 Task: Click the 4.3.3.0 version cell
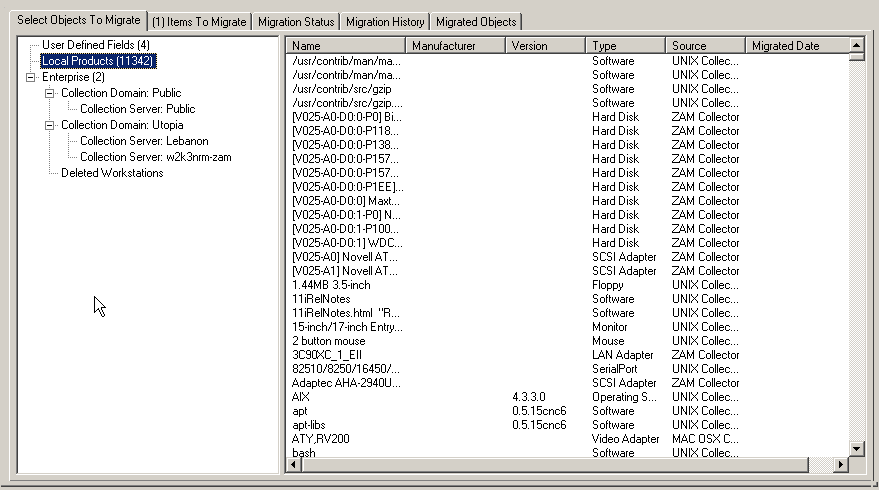pyautogui.click(x=529, y=397)
